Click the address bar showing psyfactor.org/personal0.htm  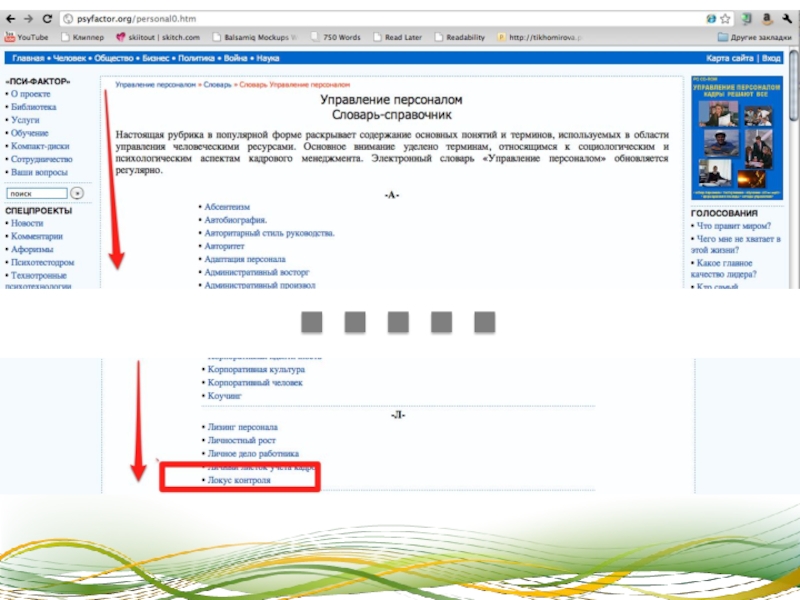tap(383, 19)
